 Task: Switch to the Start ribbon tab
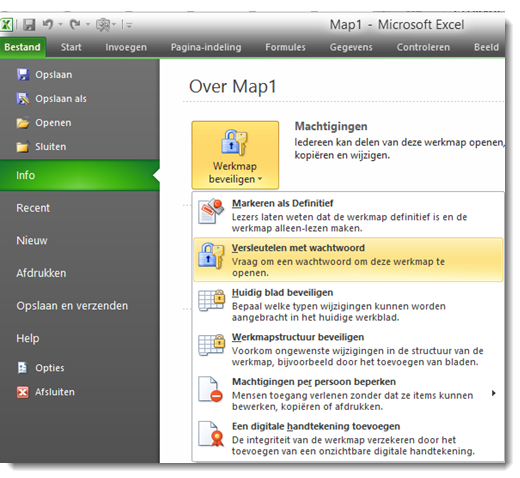coord(71,47)
